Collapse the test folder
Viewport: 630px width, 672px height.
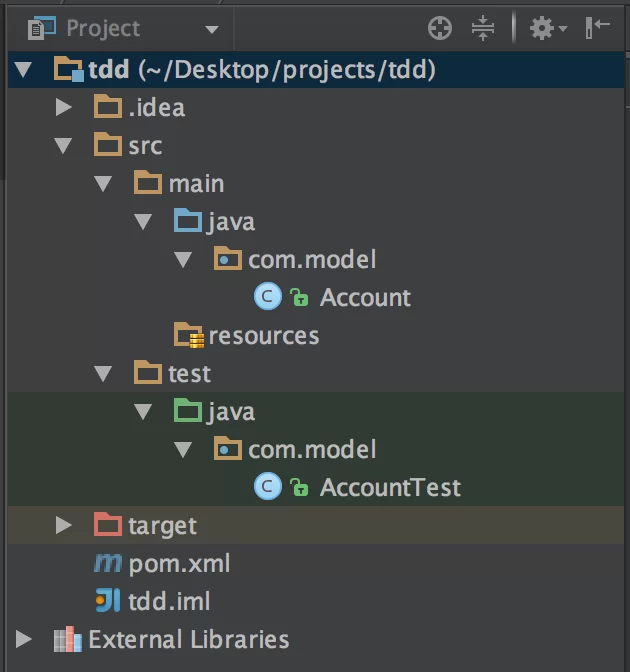tap(103, 373)
